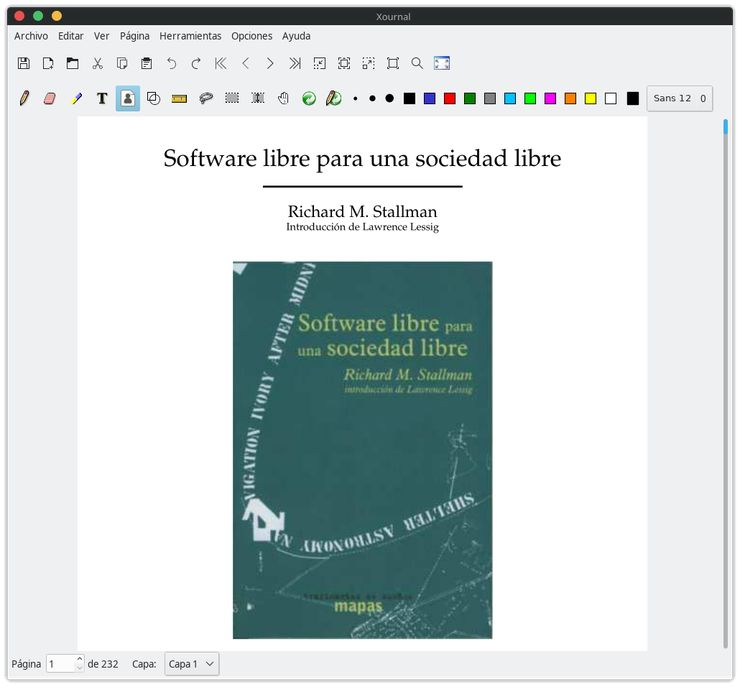Toggle the ruler tool

pyautogui.click(x=179, y=99)
